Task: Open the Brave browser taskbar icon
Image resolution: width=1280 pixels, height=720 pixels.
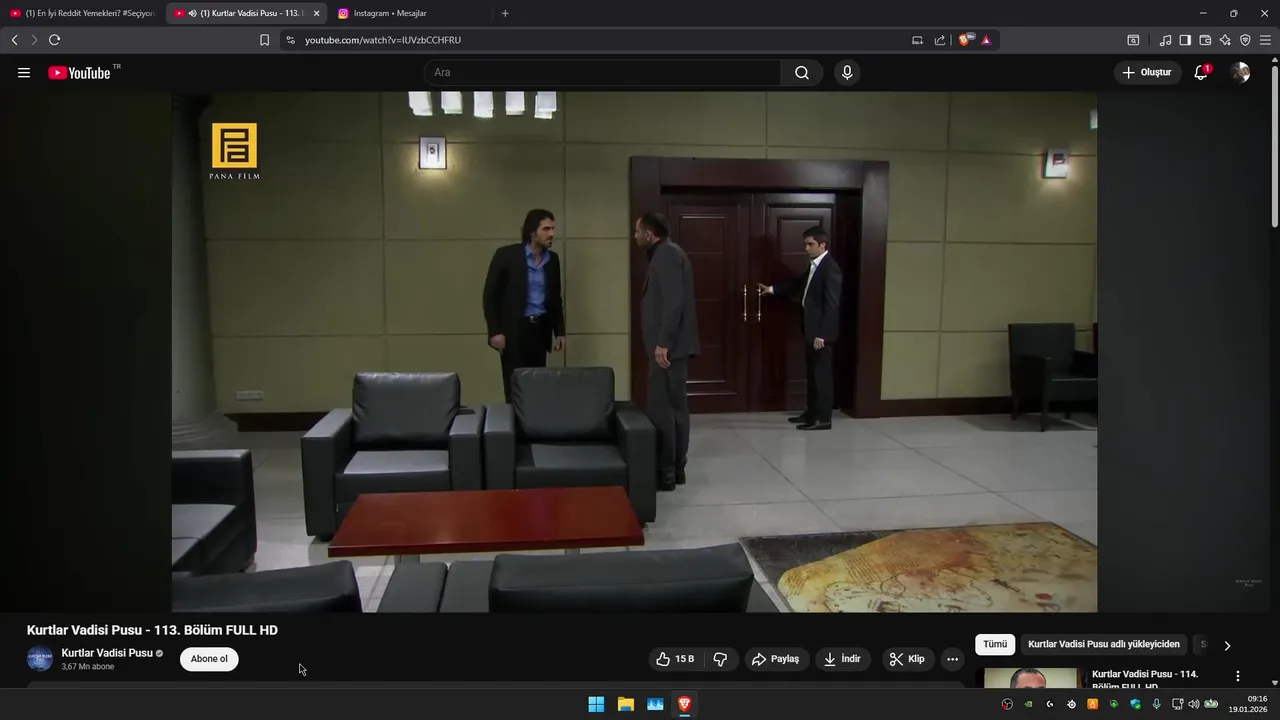Action: [684, 704]
